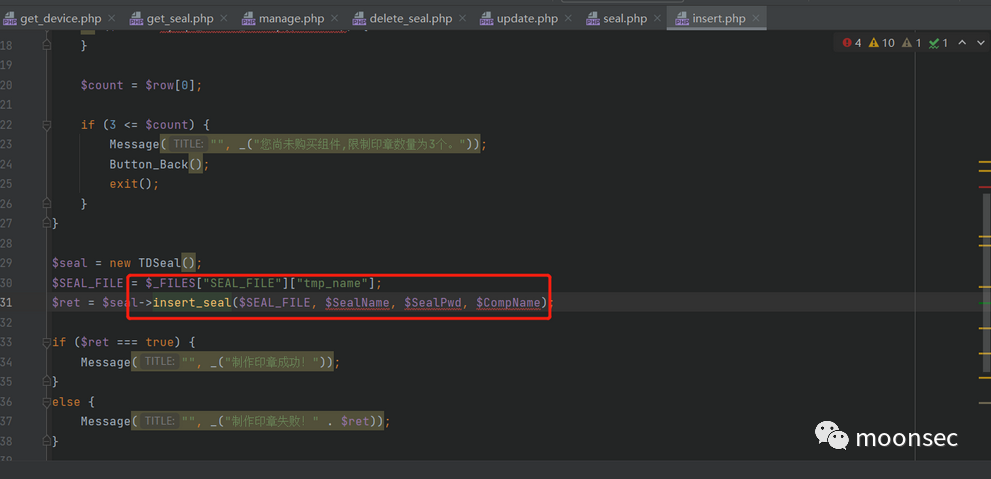Click the yellow warnings indicator showing 10
The height and width of the screenshot is (479, 991).
tap(882, 43)
